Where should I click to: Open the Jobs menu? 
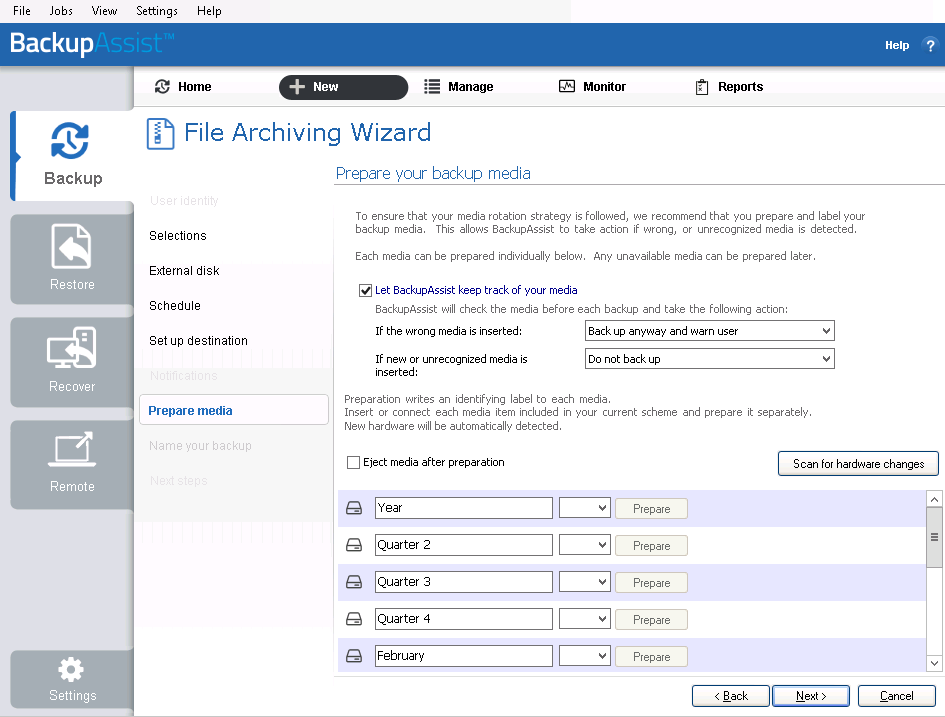[x=61, y=11]
